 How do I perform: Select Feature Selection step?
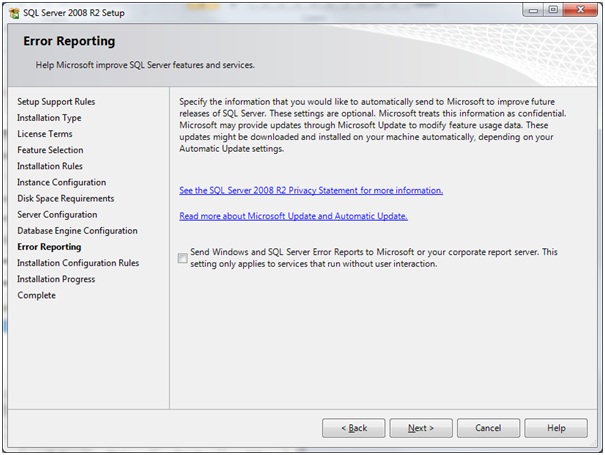click(50, 150)
